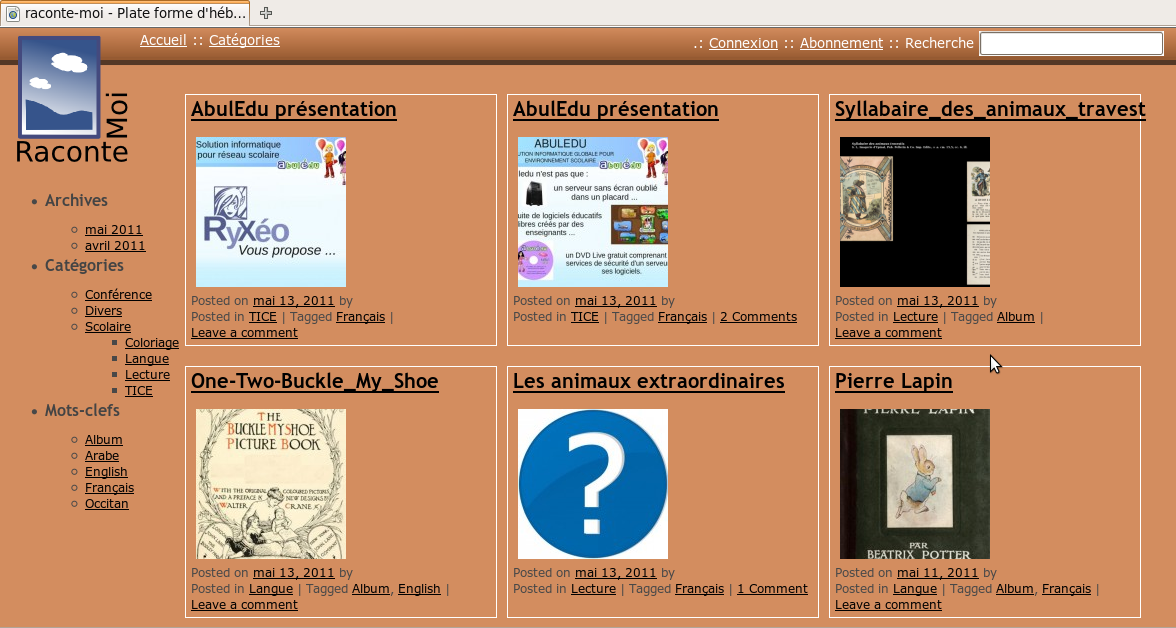1176x628 pixels.
Task: Leave a comment on One-Two-Buckle_My_Shoe post
Action: (x=244, y=605)
